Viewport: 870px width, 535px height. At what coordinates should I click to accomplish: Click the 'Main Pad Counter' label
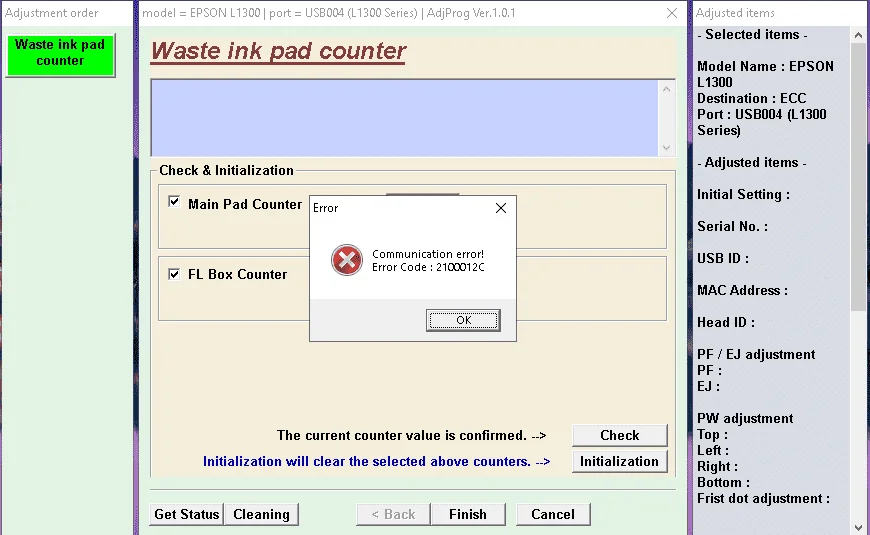(245, 204)
